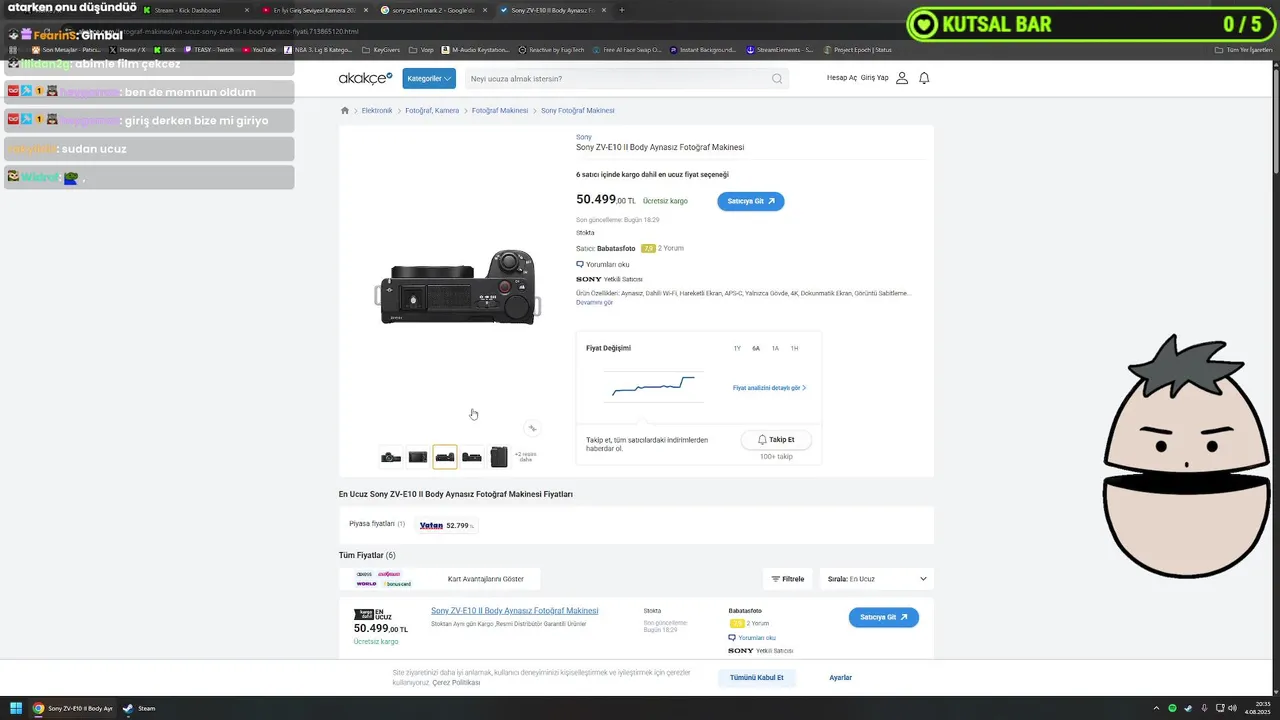Viewport: 1280px width, 720px height.
Task: Switch to 'En İyi Giriş Seviyesi Kamera' tab
Action: [314, 10]
